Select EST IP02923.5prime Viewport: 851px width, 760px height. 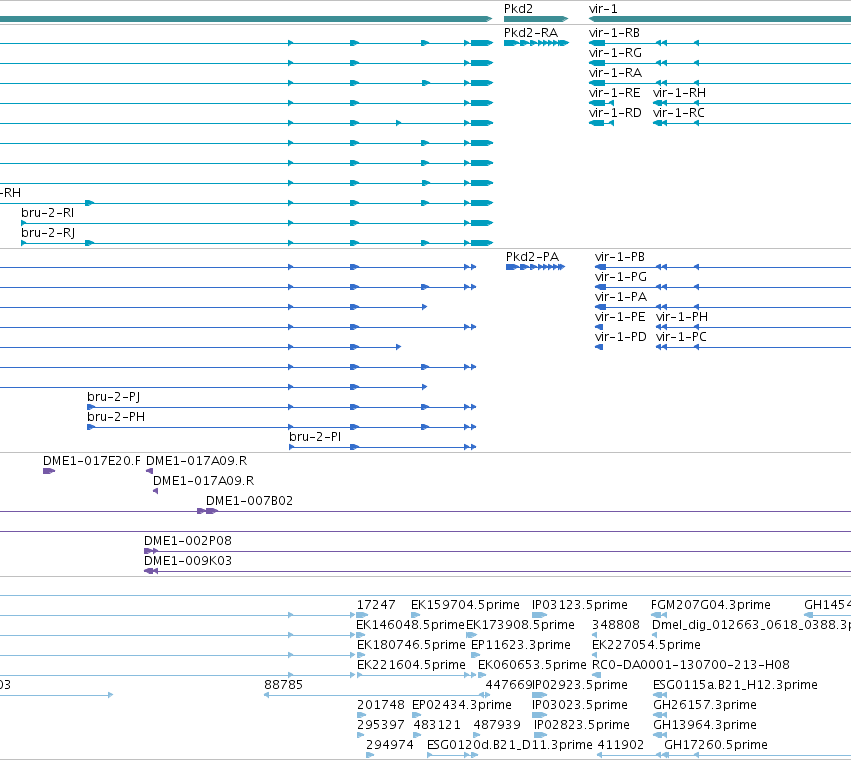pos(580,686)
